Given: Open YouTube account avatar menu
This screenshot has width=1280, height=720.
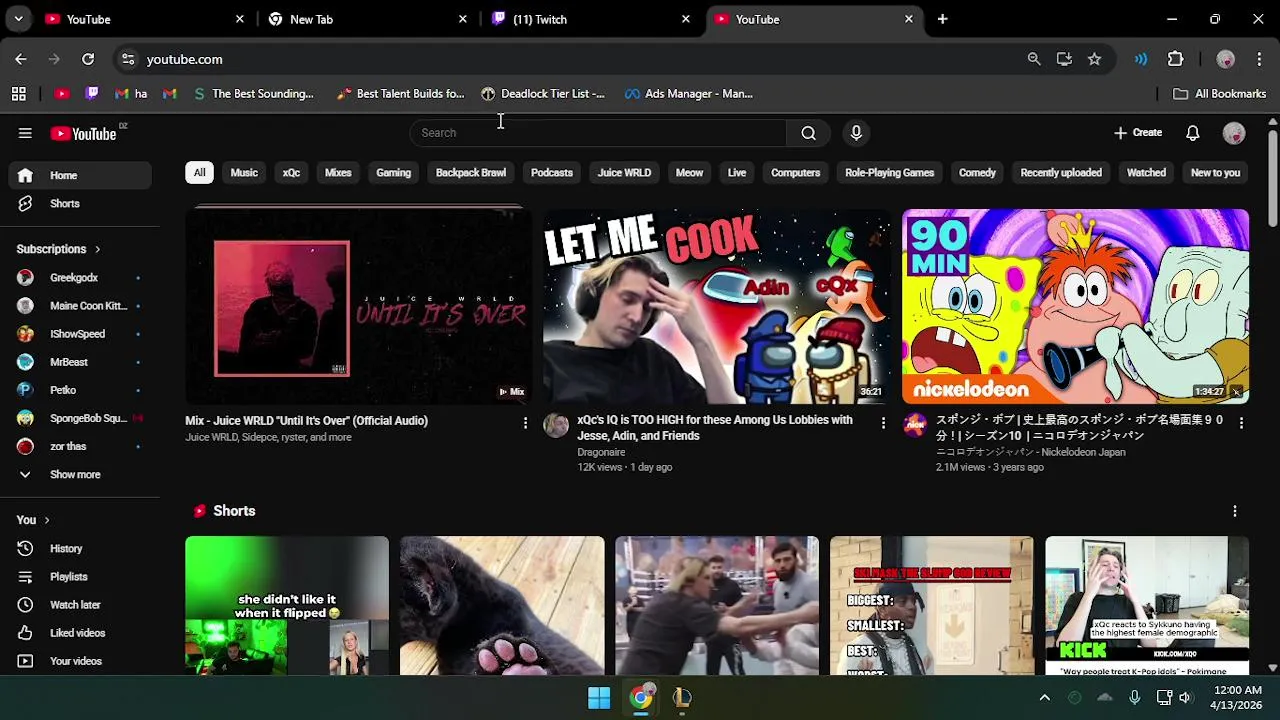Looking at the screenshot, I should tap(1234, 133).
